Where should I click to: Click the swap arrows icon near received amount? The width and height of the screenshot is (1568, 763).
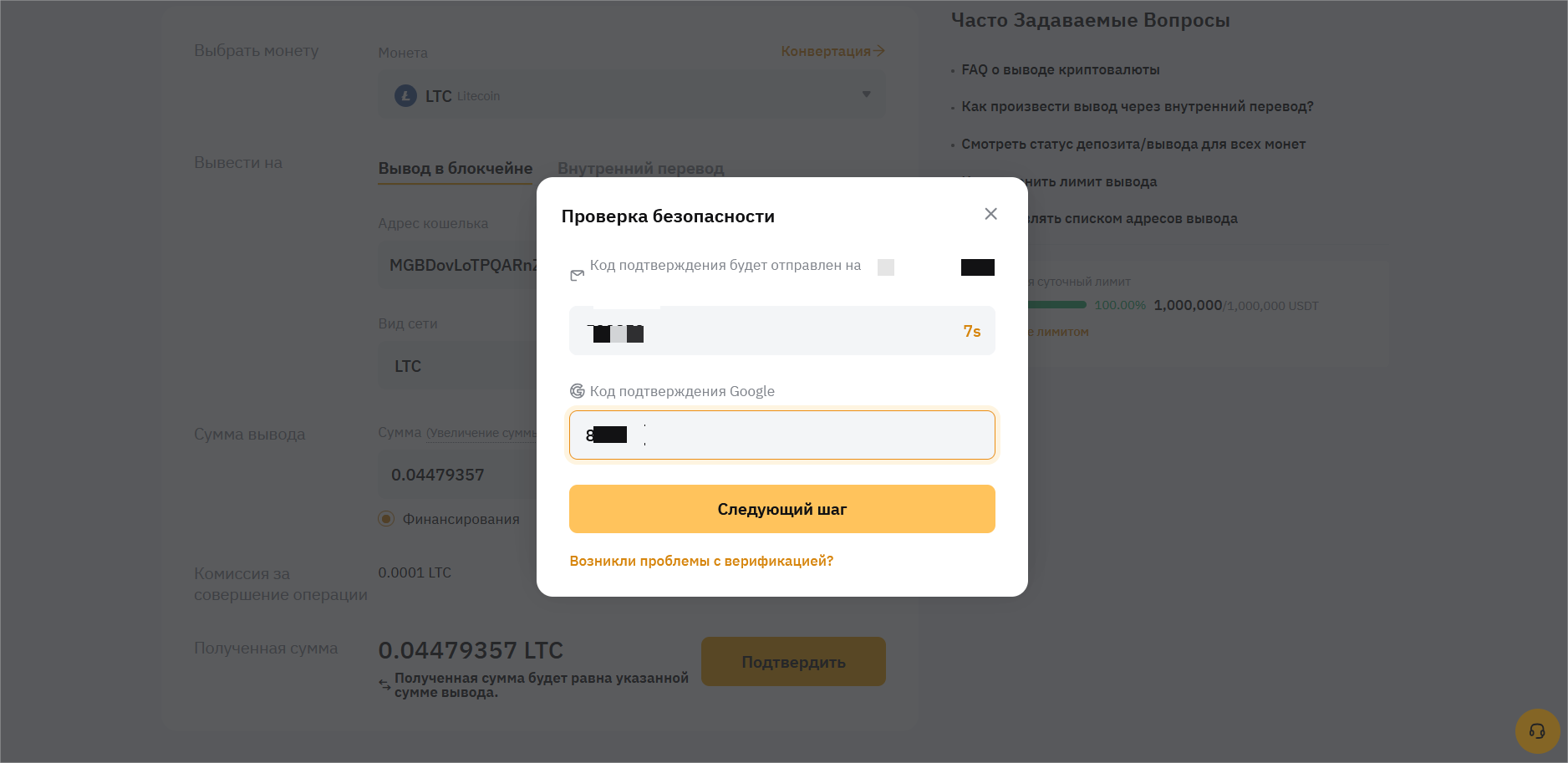pyautogui.click(x=384, y=684)
